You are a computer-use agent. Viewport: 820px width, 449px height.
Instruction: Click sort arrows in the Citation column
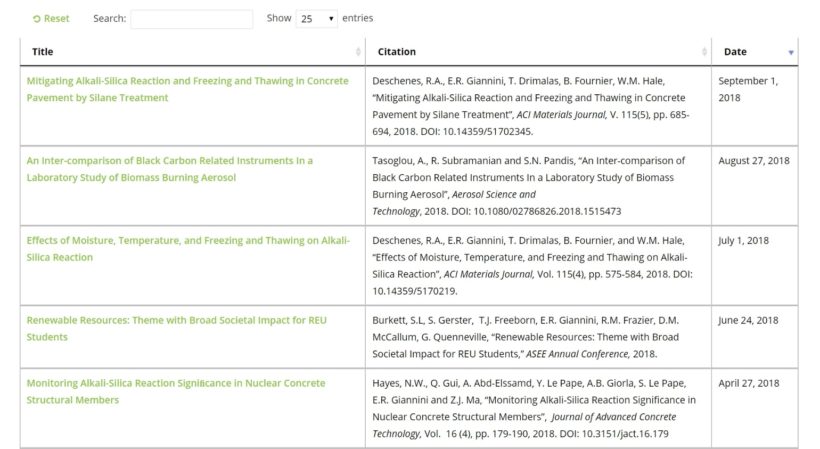[704, 52]
